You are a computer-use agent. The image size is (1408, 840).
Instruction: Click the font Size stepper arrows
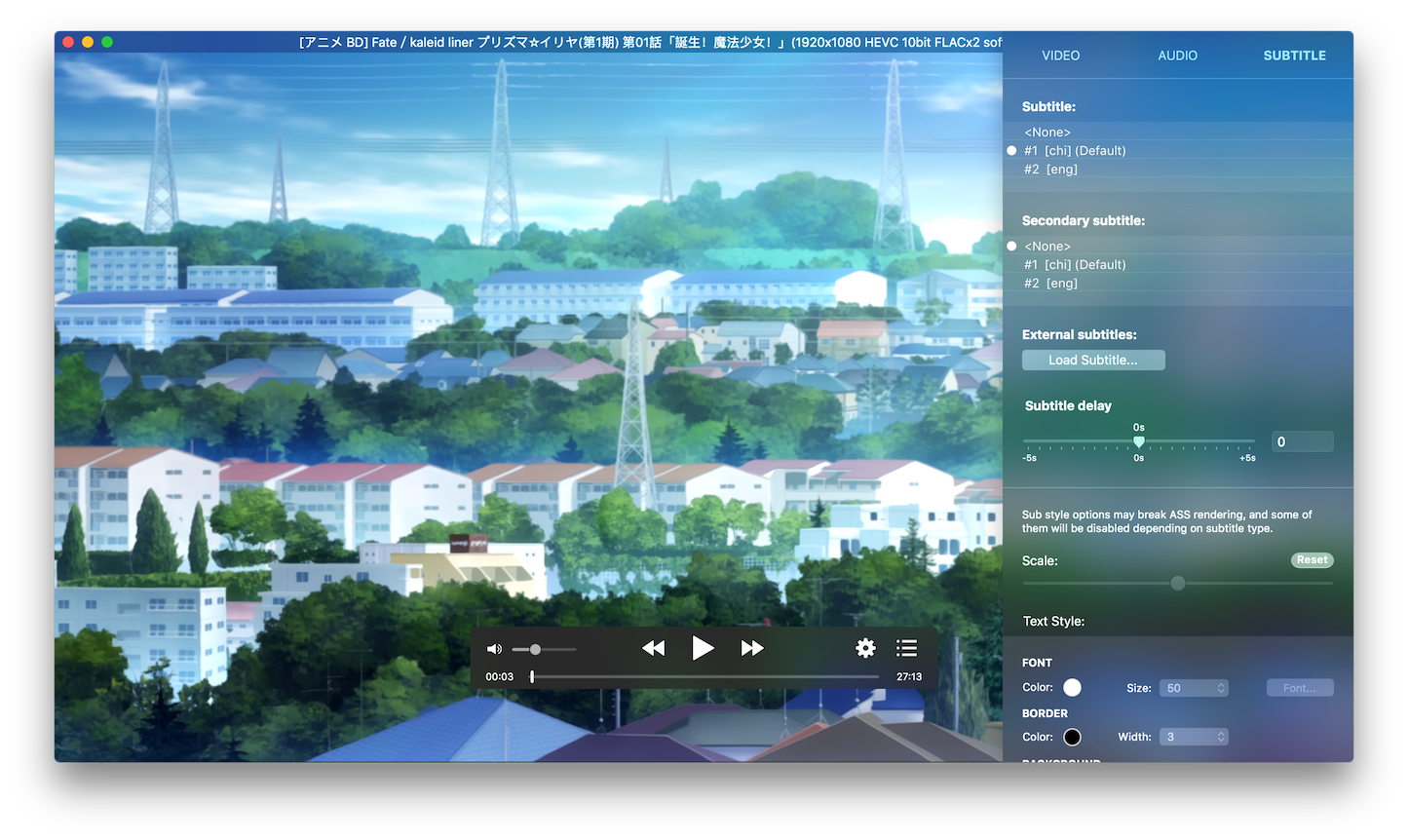(1221, 688)
